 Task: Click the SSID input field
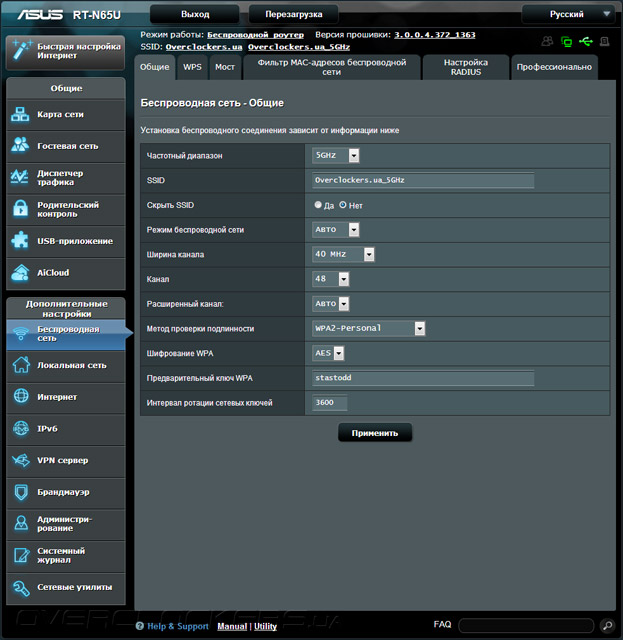click(423, 180)
